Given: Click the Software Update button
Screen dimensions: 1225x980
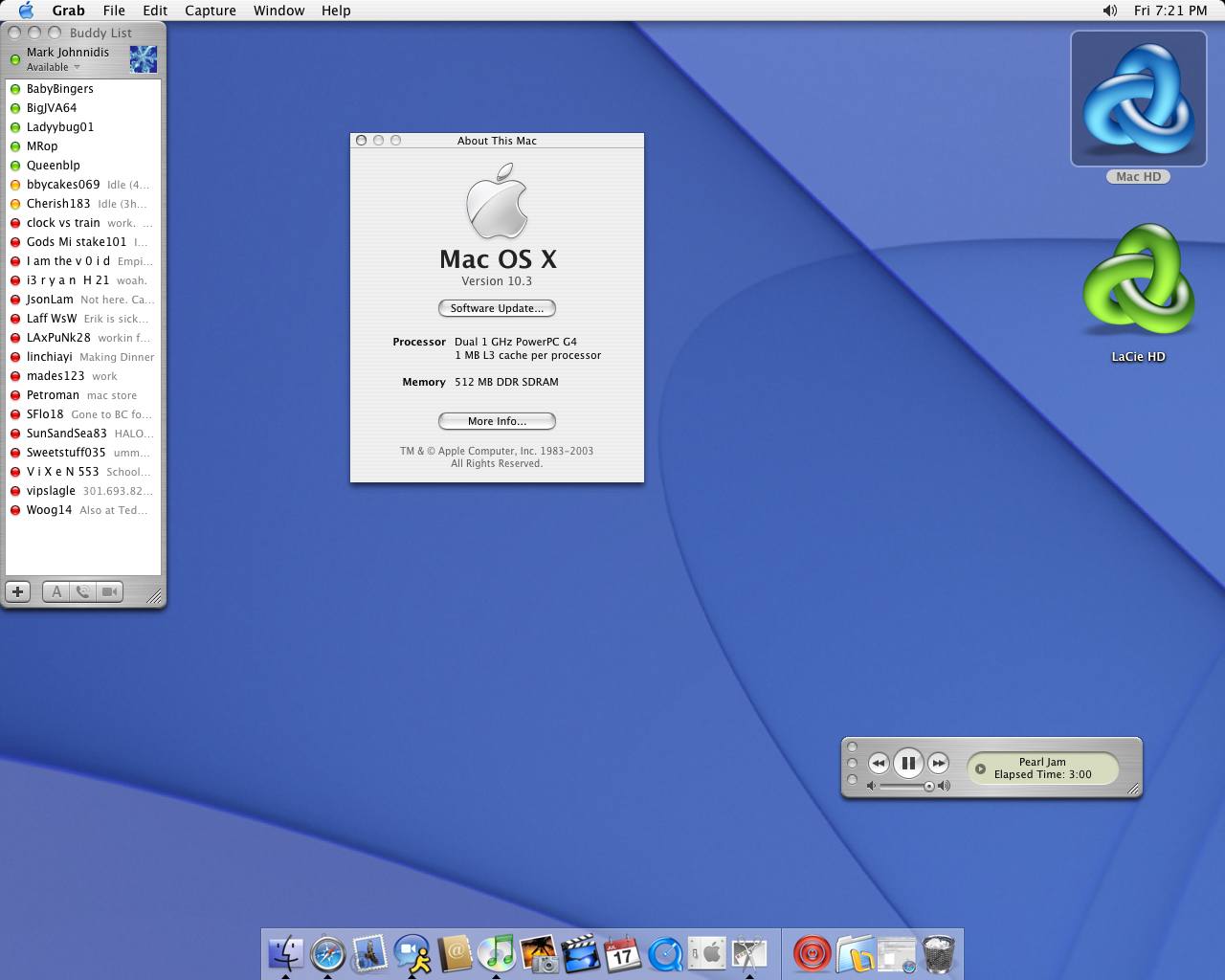Looking at the screenshot, I should tap(497, 308).
